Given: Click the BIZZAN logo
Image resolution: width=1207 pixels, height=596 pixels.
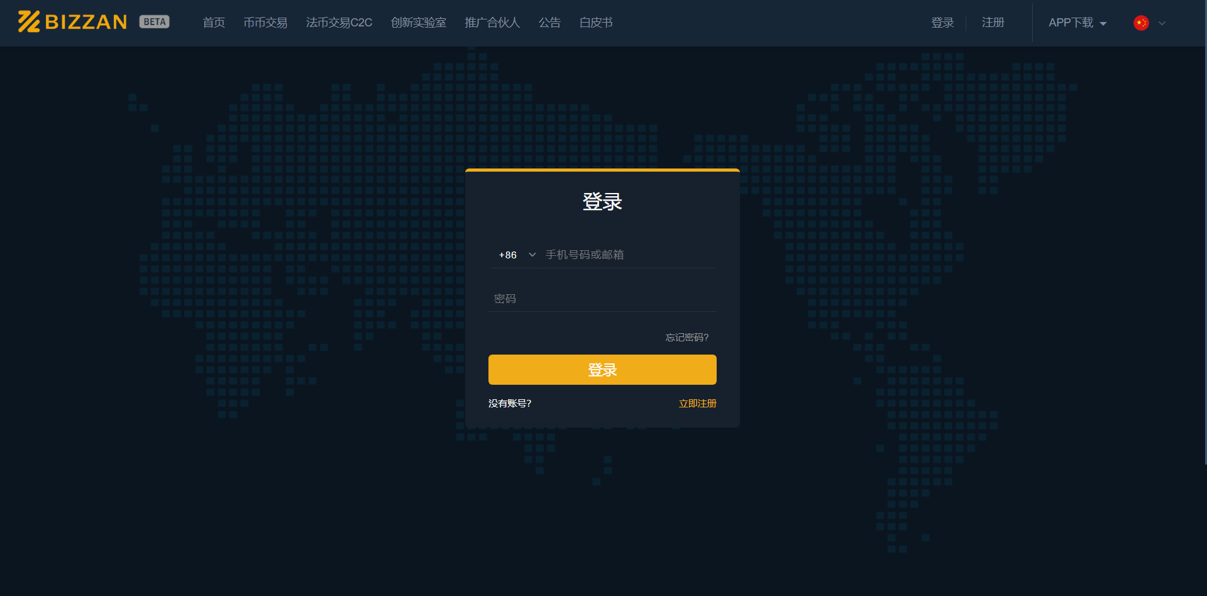Looking at the screenshot, I should tap(72, 22).
